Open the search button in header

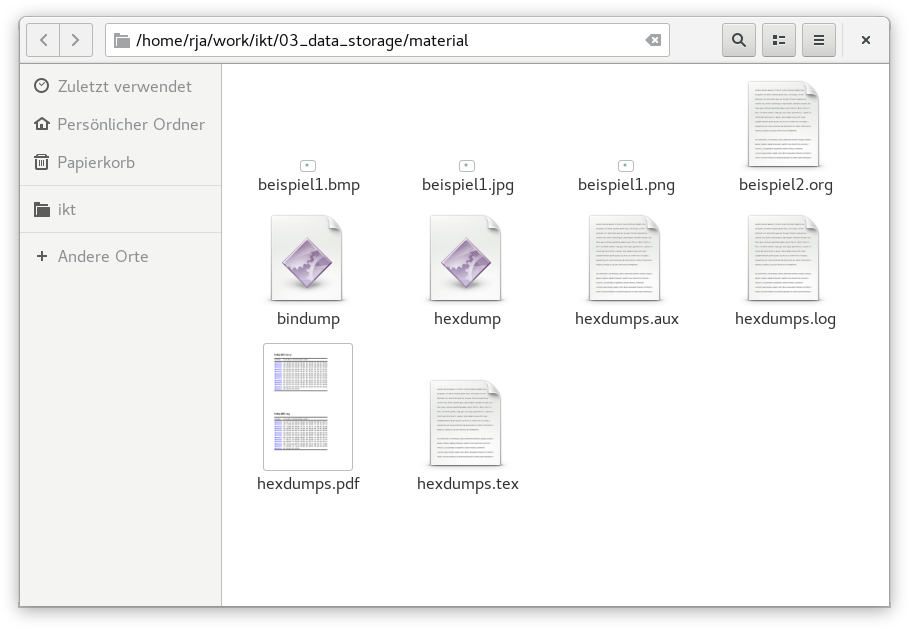tap(738, 40)
